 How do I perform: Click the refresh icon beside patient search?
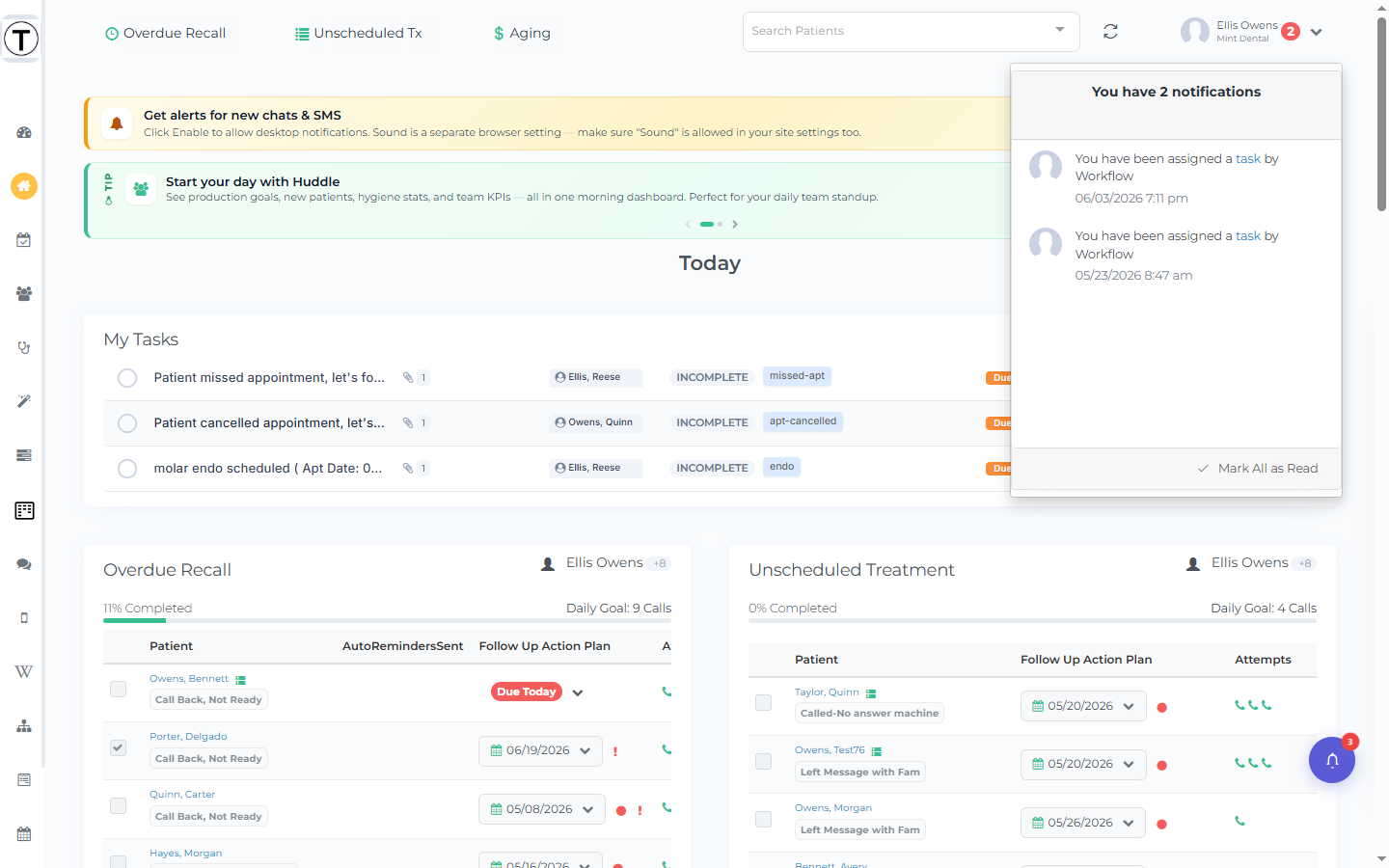click(x=1111, y=32)
